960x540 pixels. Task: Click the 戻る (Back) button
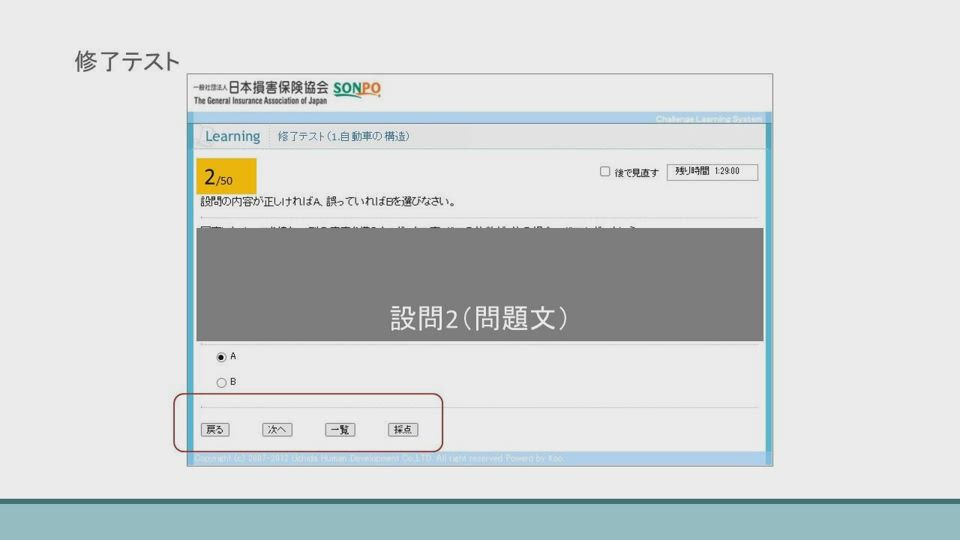click(215, 430)
